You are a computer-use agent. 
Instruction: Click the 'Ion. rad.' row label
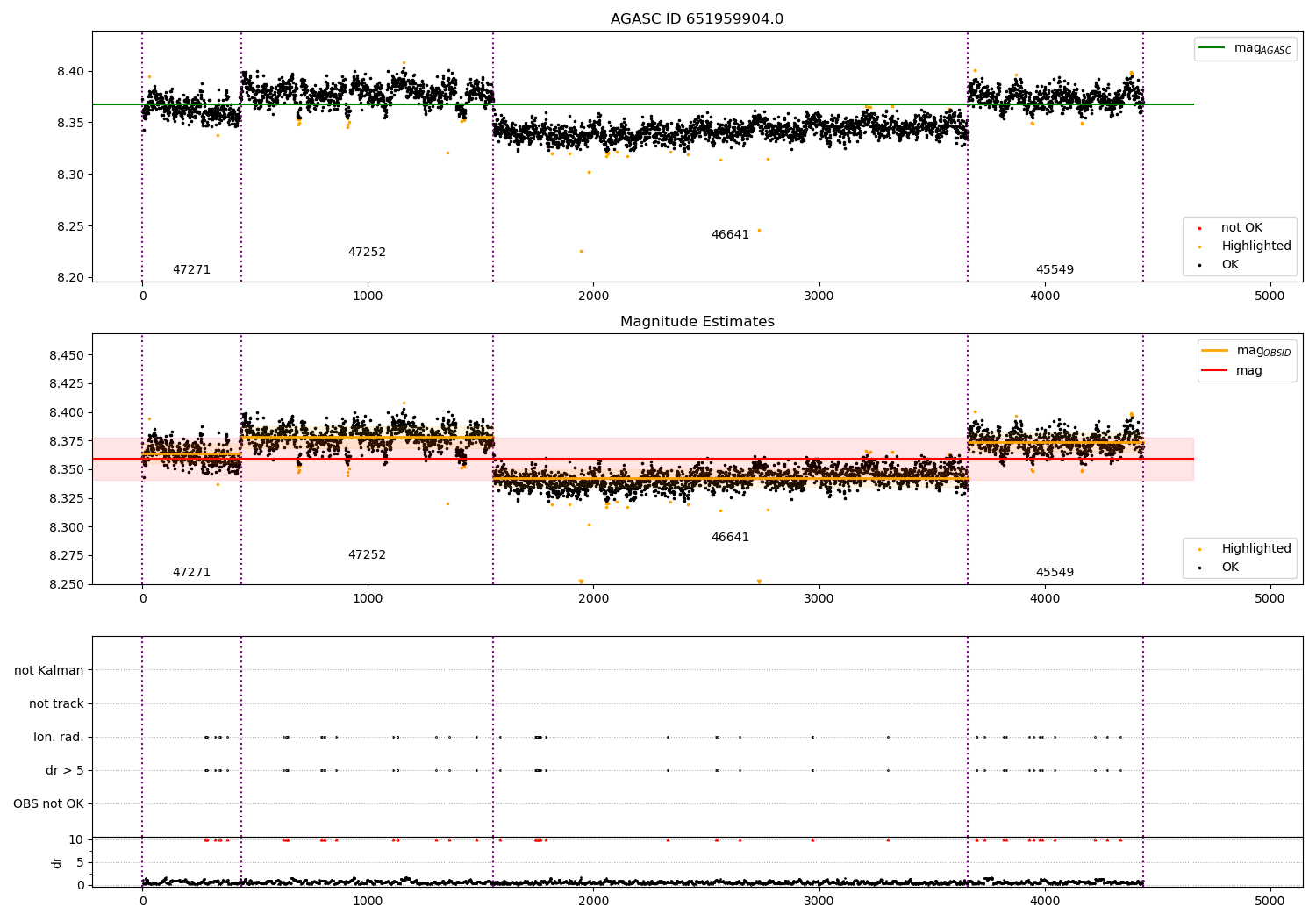[x=59, y=738]
